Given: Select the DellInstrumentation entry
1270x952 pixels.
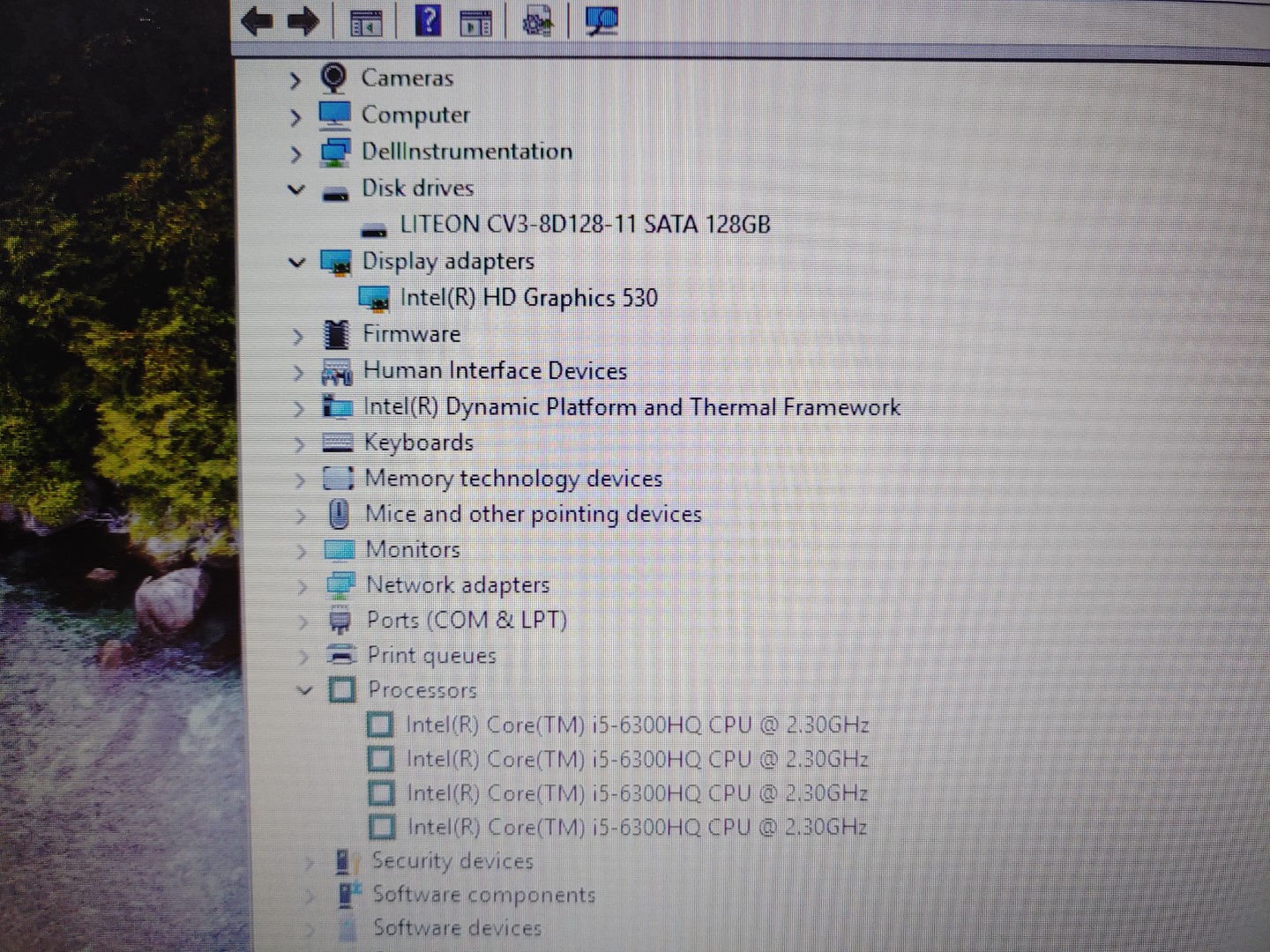Looking at the screenshot, I should coord(467,152).
